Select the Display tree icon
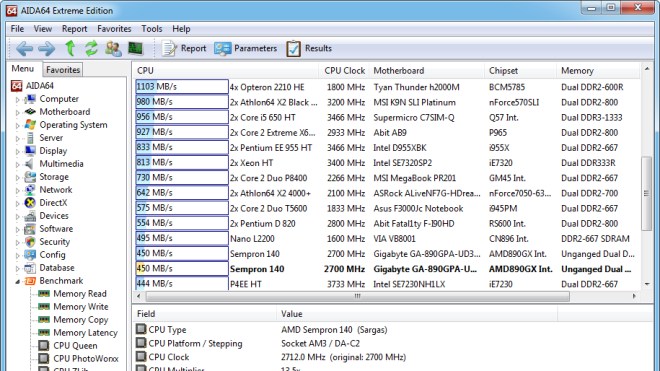The height and width of the screenshot is (371, 660). click(x=30, y=151)
